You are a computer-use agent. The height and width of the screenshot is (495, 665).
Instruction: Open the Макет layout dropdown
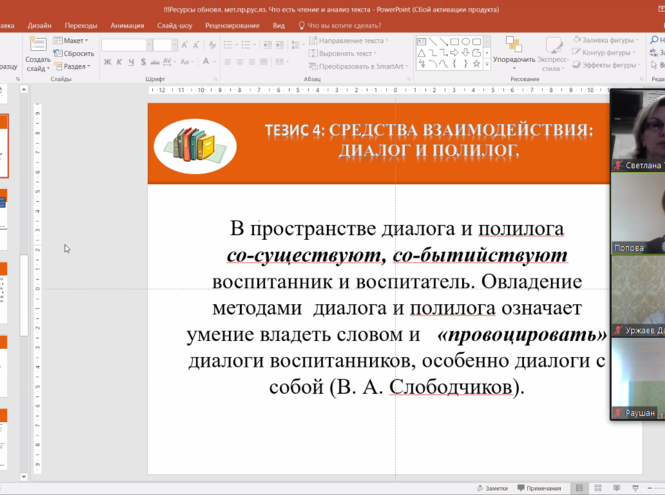click(71, 40)
